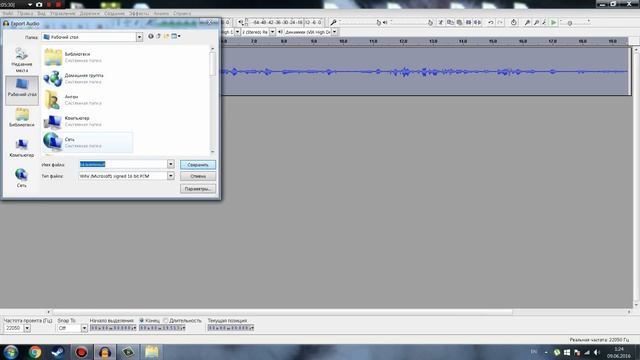Image resolution: width=640 pixels, height=360 pixels.
Task: Open the view menu icon in Export dialog
Action: (176, 36)
